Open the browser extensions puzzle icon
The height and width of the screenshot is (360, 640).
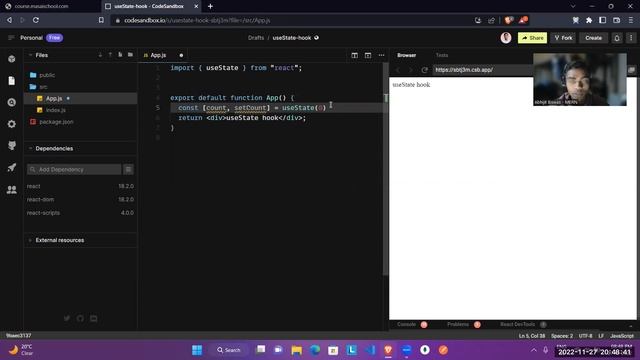(589, 20)
